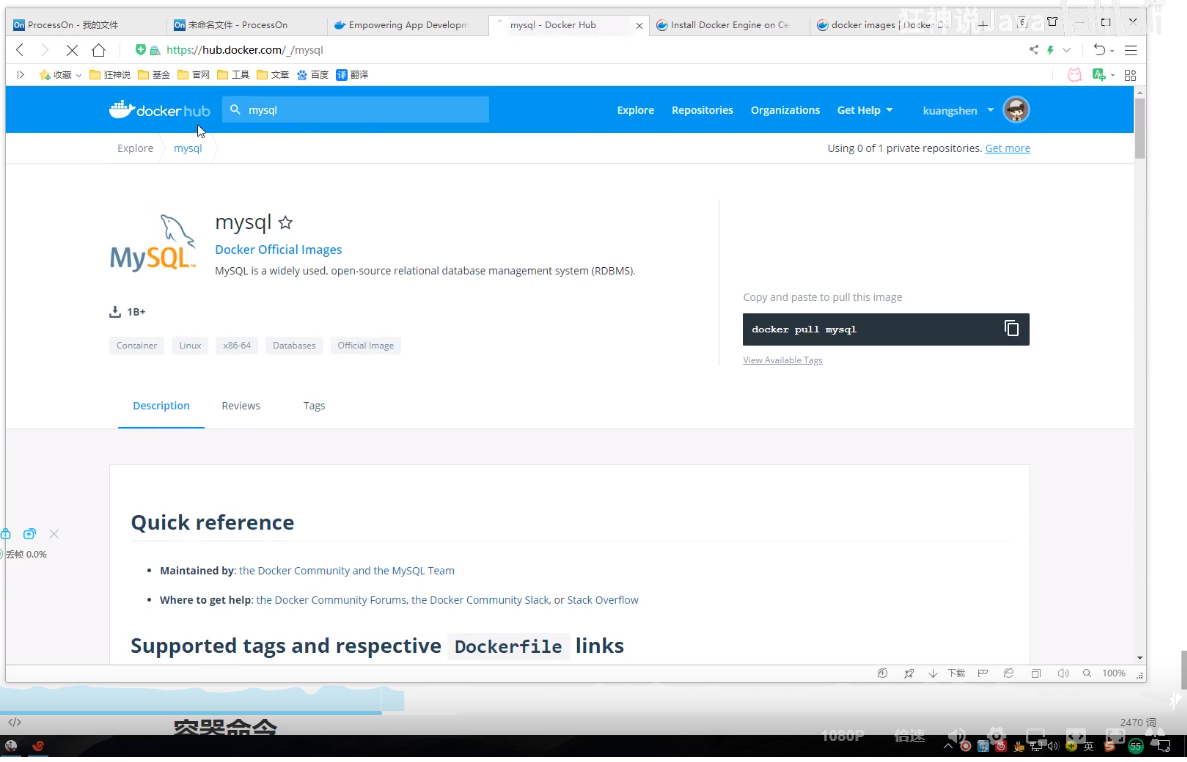Expand the bookmarks bar sidebar toggle
The width and height of the screenshot is (1187, 762).
click(20, 75)
